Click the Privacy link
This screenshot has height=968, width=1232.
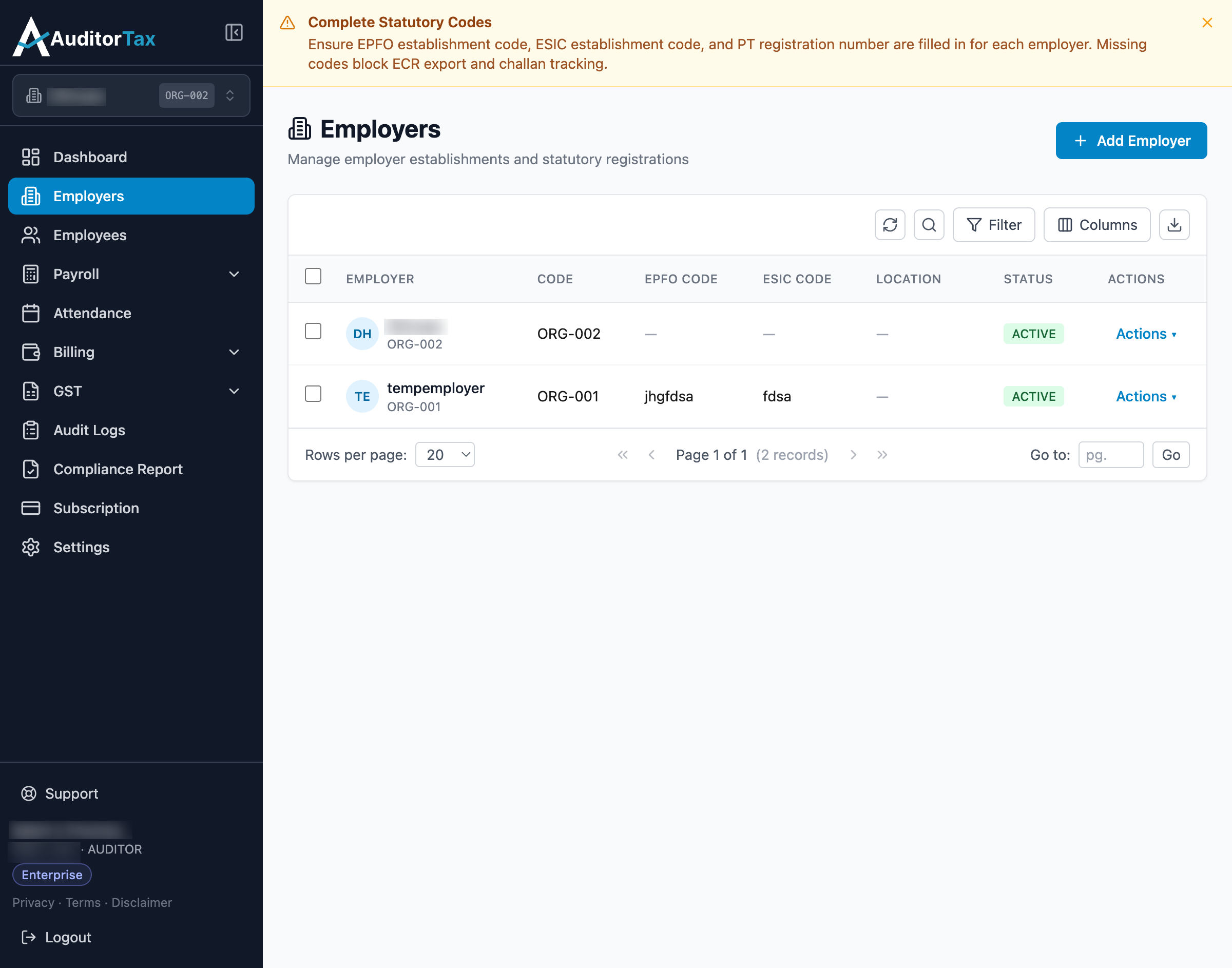pos(33,903)
